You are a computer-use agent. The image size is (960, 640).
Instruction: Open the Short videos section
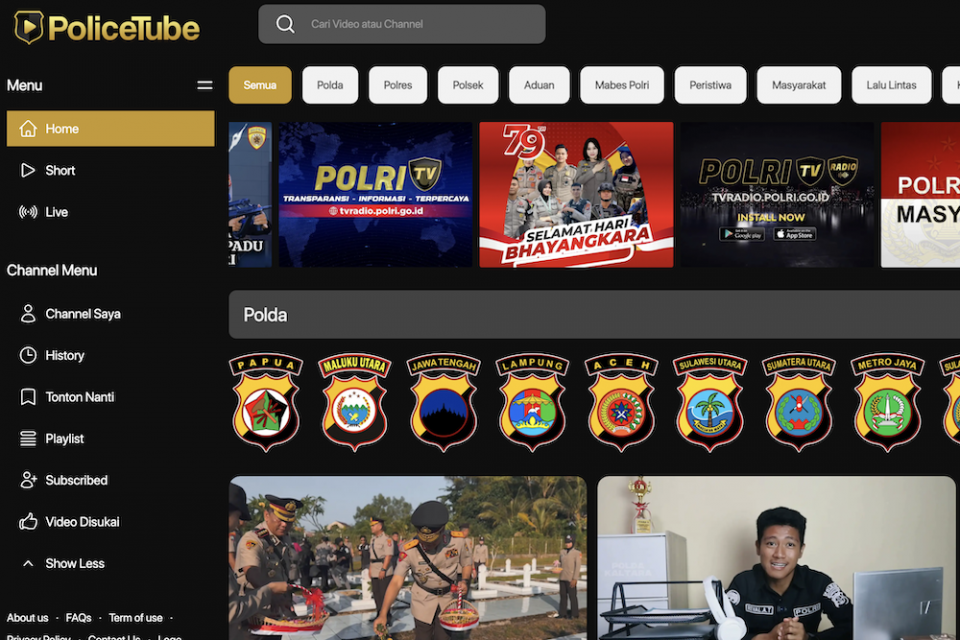point(60,171)
